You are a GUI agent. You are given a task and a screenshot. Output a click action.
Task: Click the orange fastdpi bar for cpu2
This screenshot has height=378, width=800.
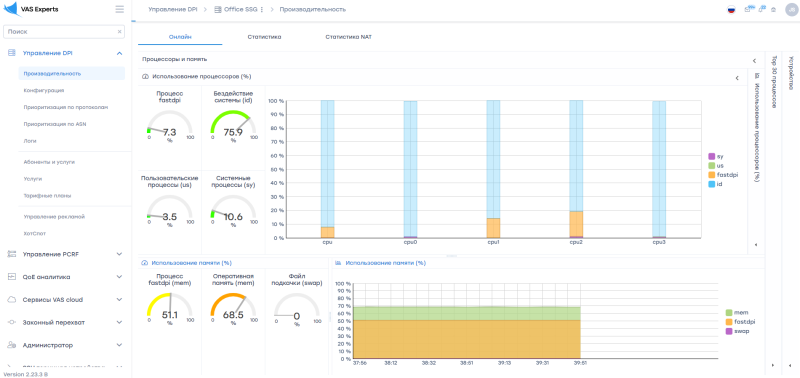tap(576, 224)
